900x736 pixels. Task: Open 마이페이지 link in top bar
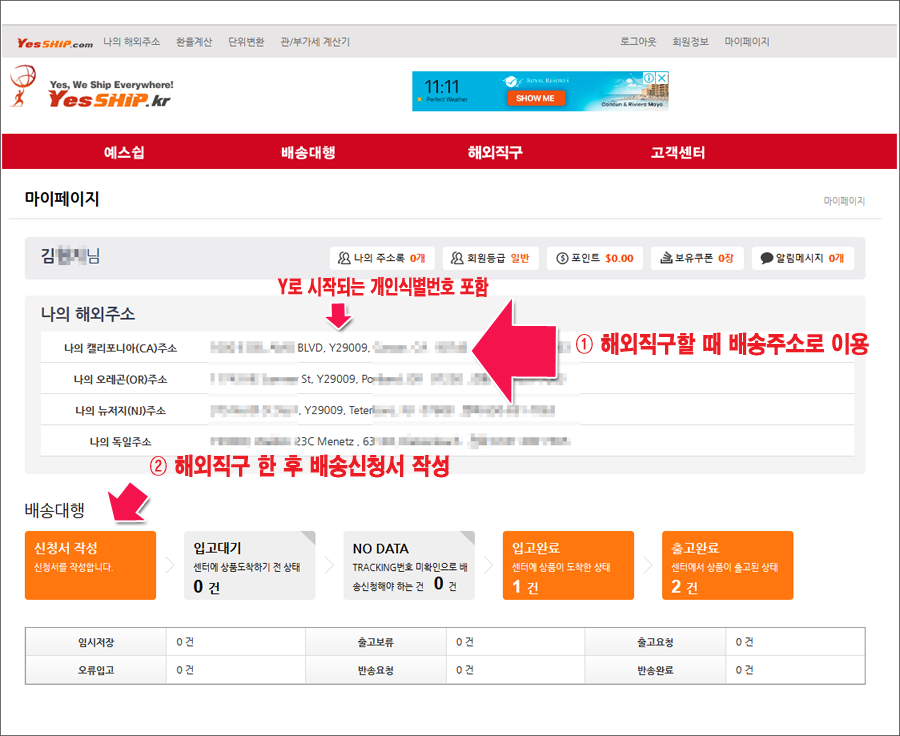tap(747, 42)
